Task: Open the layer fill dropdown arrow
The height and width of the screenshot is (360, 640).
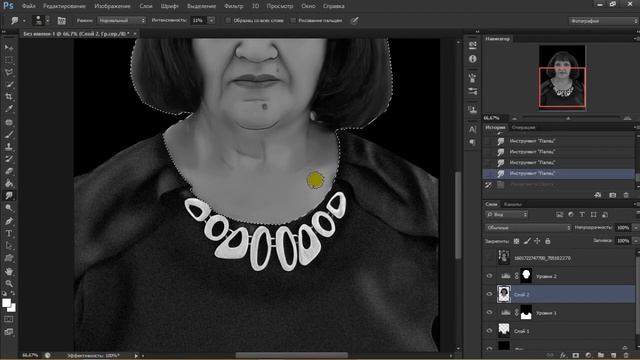Action: click(x=636, y=241)
